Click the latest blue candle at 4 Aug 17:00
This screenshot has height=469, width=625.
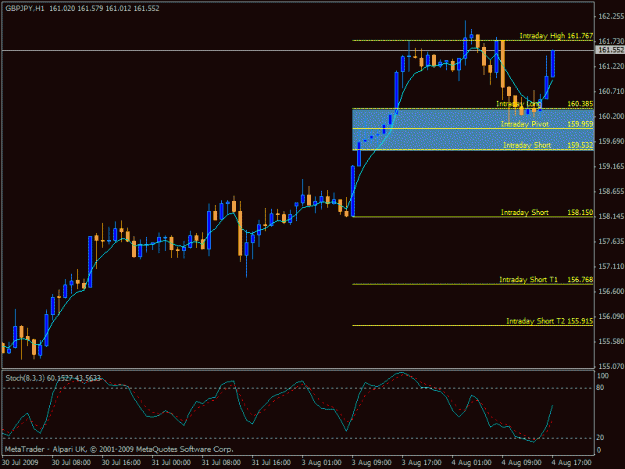553,64
